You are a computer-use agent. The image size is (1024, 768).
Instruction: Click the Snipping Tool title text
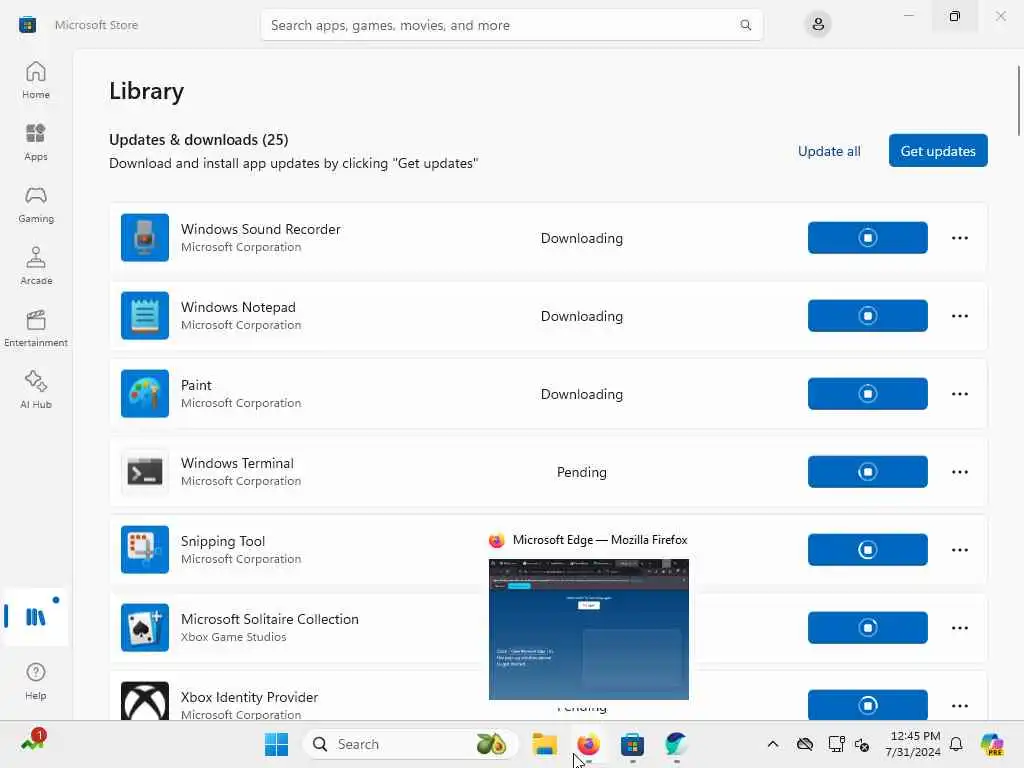click(223, 541)
